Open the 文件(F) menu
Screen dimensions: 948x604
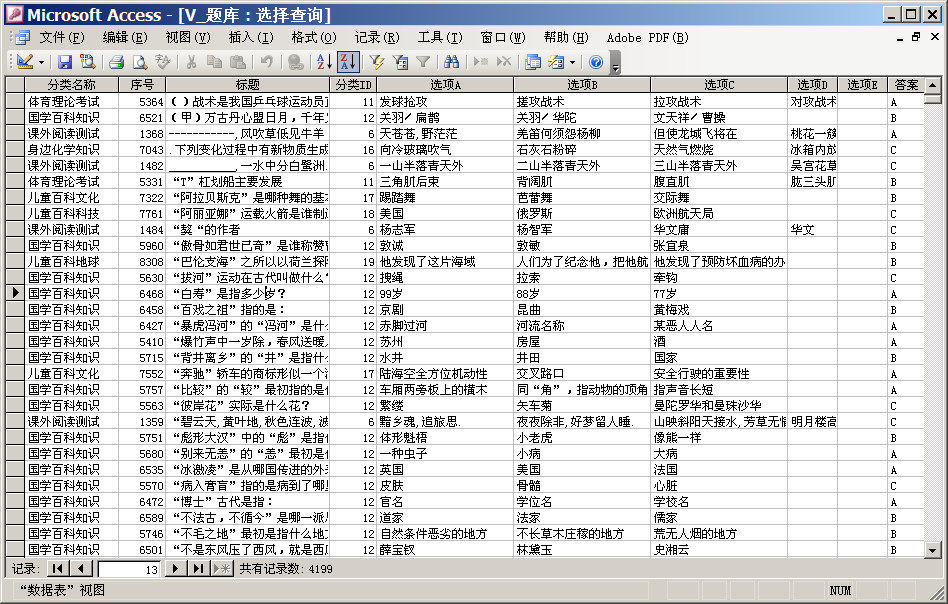click(62, 37)
